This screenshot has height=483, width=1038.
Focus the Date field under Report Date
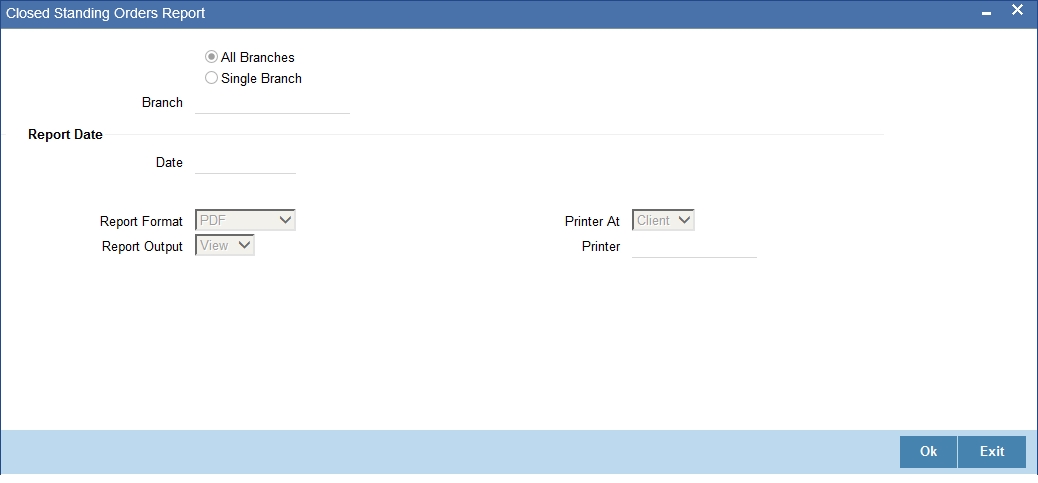[246, 163]
